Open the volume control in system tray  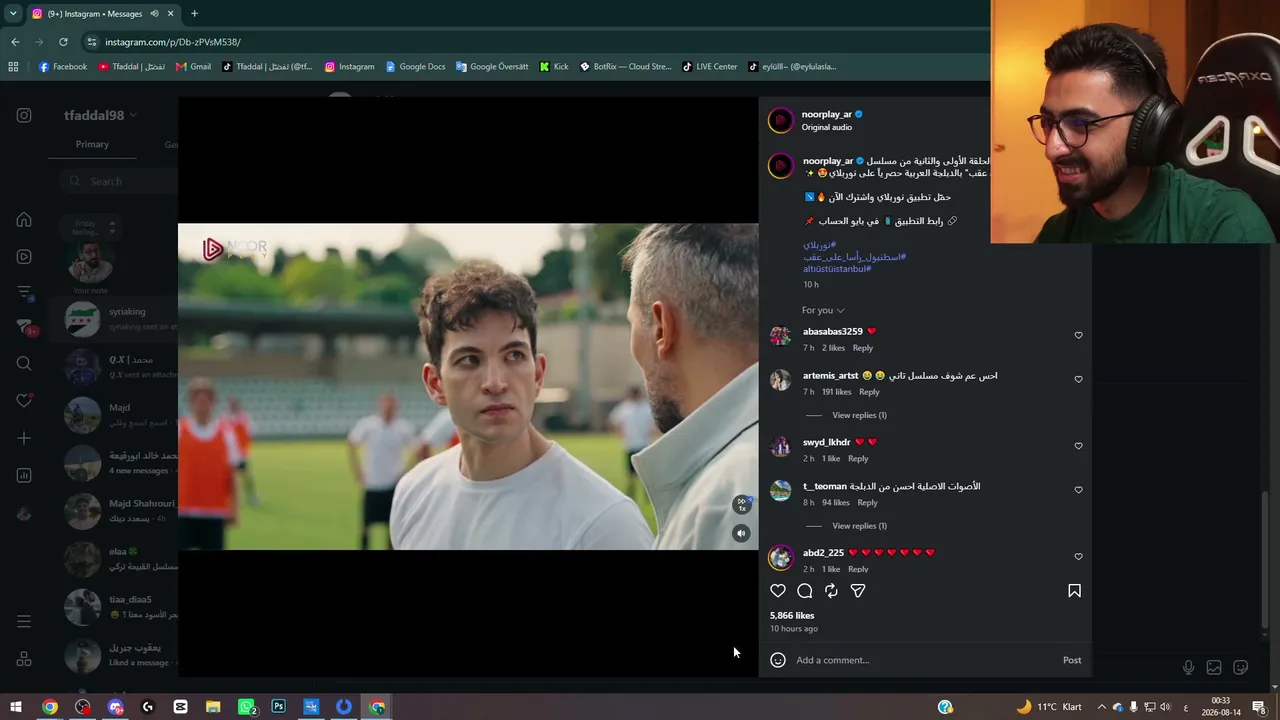pyautogui.click(x=1165, y=707)
